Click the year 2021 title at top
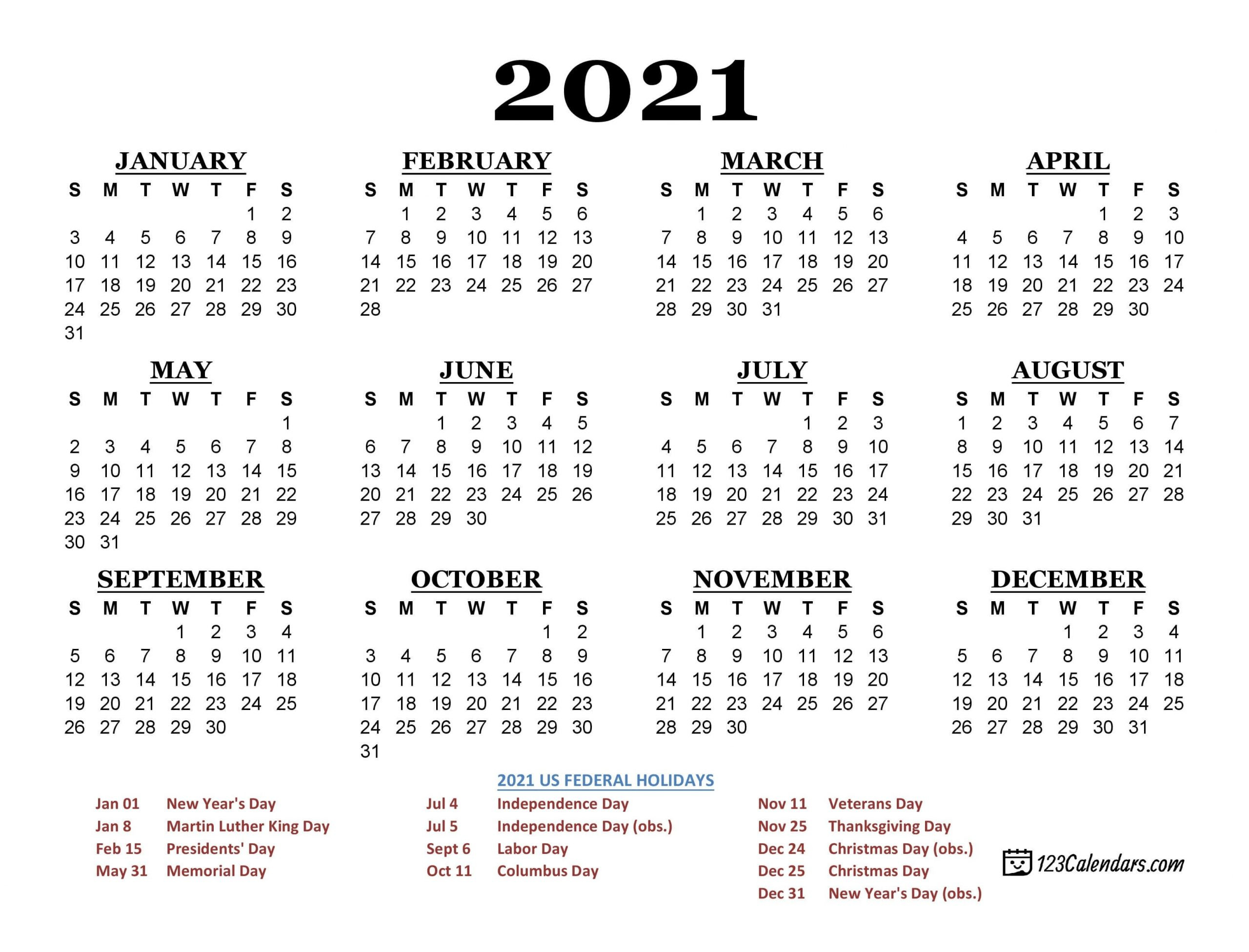 tap(625, 65)
